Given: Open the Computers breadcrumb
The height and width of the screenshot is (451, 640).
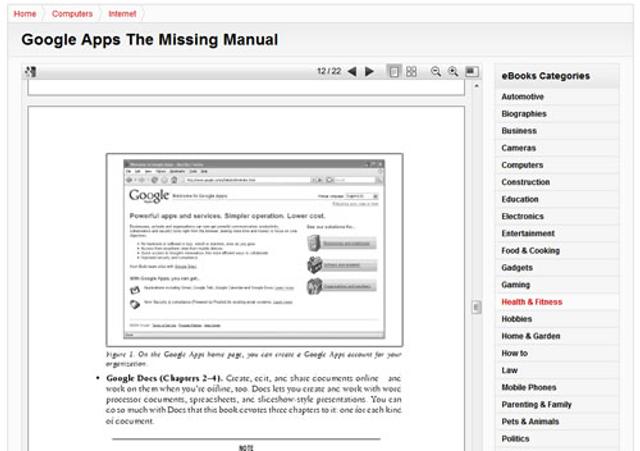Looking at the screenshot, I should (72, 14).
